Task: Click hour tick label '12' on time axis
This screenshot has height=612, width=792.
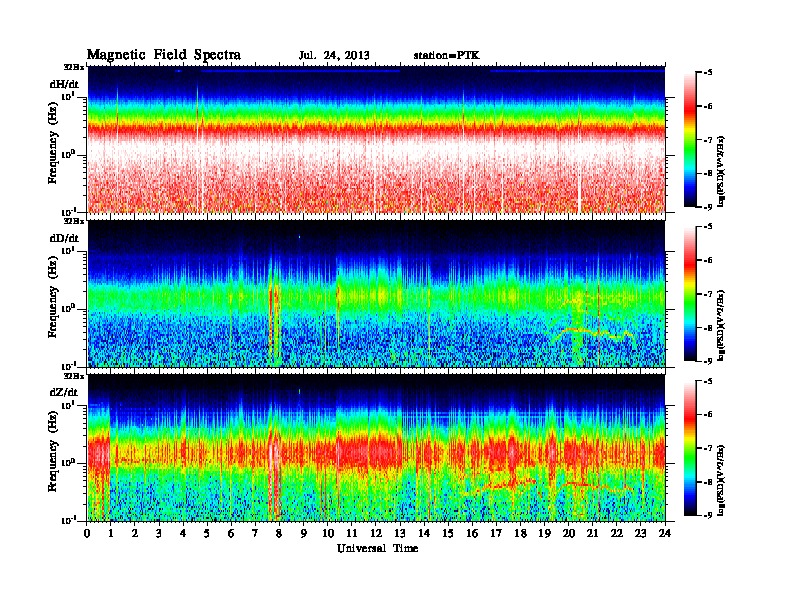Action: 376,533
